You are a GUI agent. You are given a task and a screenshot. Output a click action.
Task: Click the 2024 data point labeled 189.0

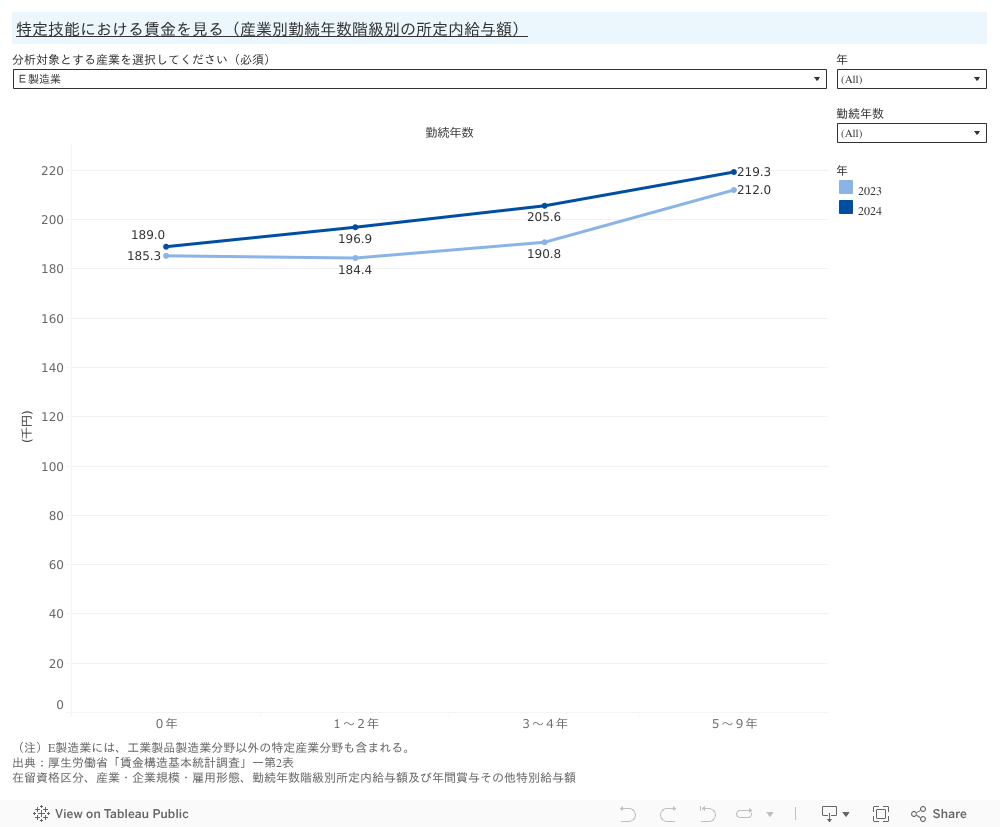click(x=166, y=246)
